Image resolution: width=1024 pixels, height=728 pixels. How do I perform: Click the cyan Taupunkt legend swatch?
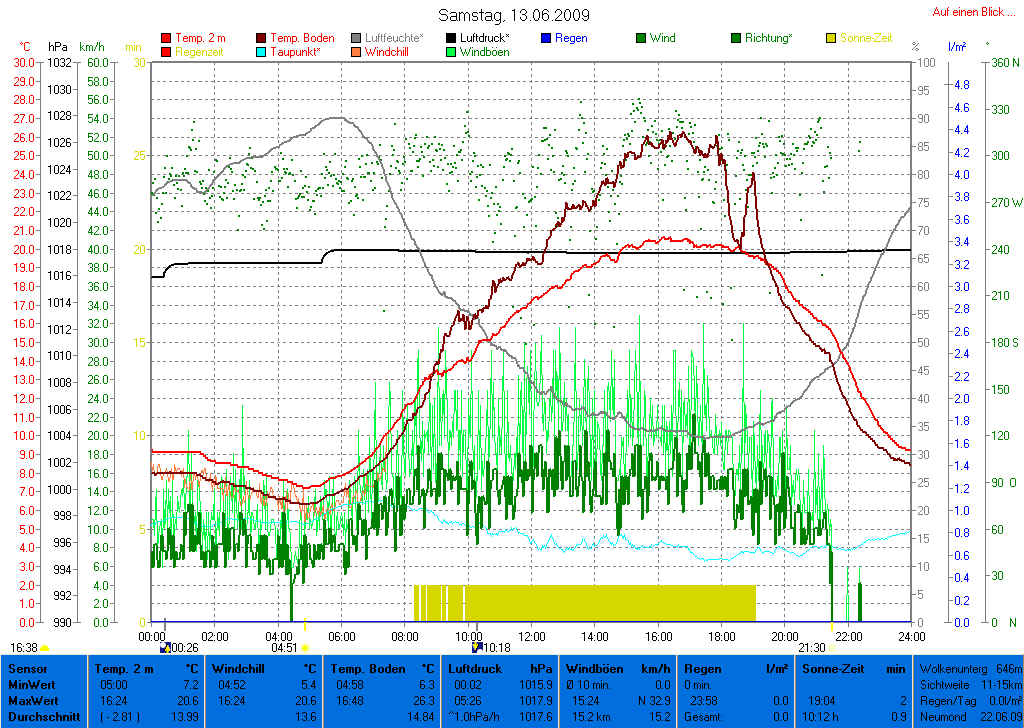click(262, 52)
